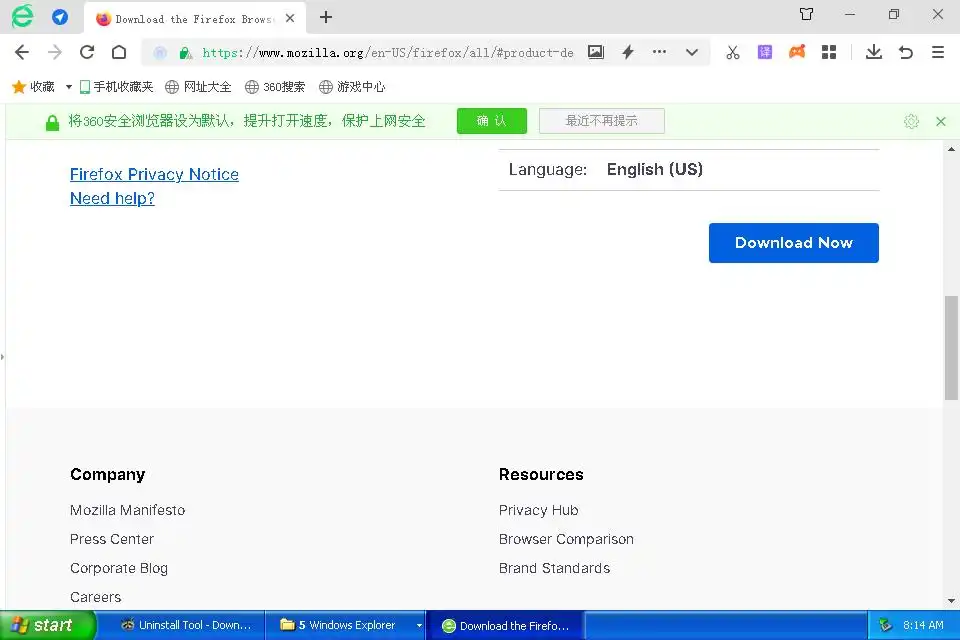Click the scrollbar up arrow
960x640 pixels.
pyautogui.click(x=951, y=149)
